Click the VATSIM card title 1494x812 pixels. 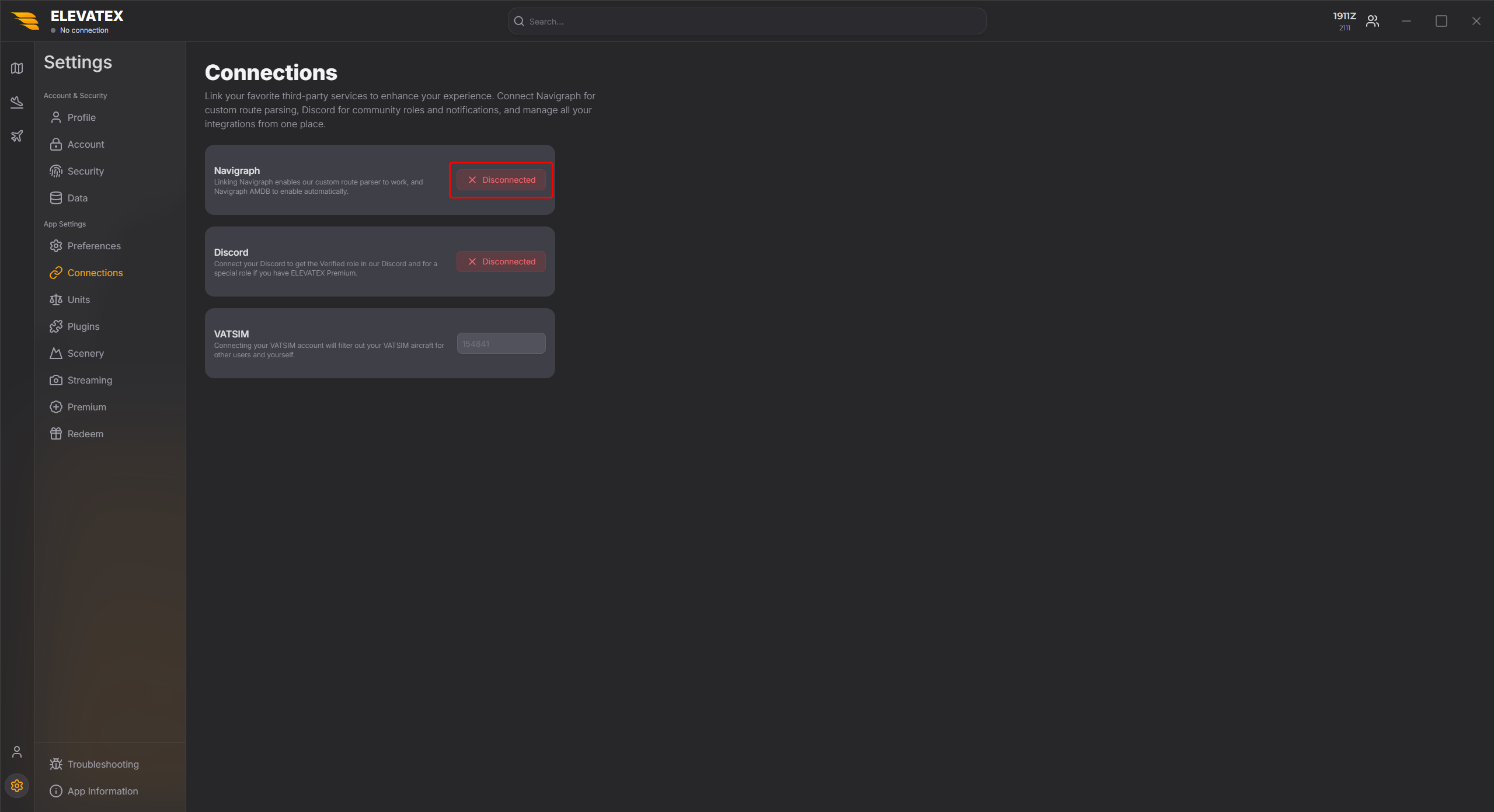pos(231,334)
